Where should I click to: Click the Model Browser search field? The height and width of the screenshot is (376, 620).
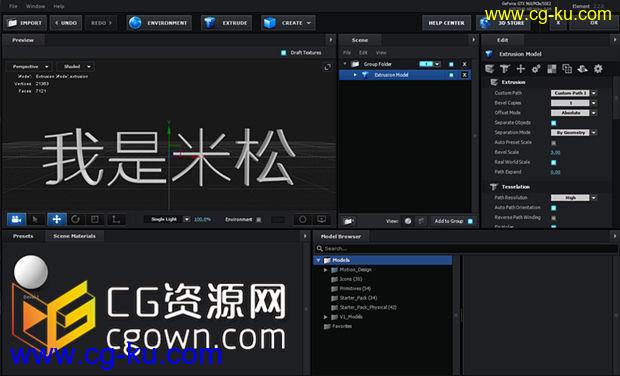pos(466,248)
